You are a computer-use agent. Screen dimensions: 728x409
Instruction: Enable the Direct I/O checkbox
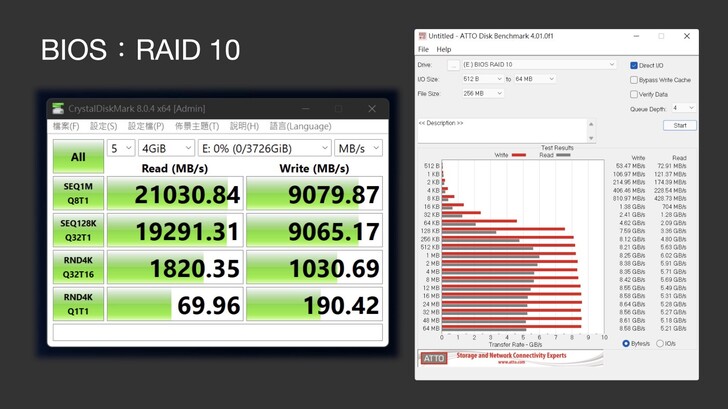(634, 65)
